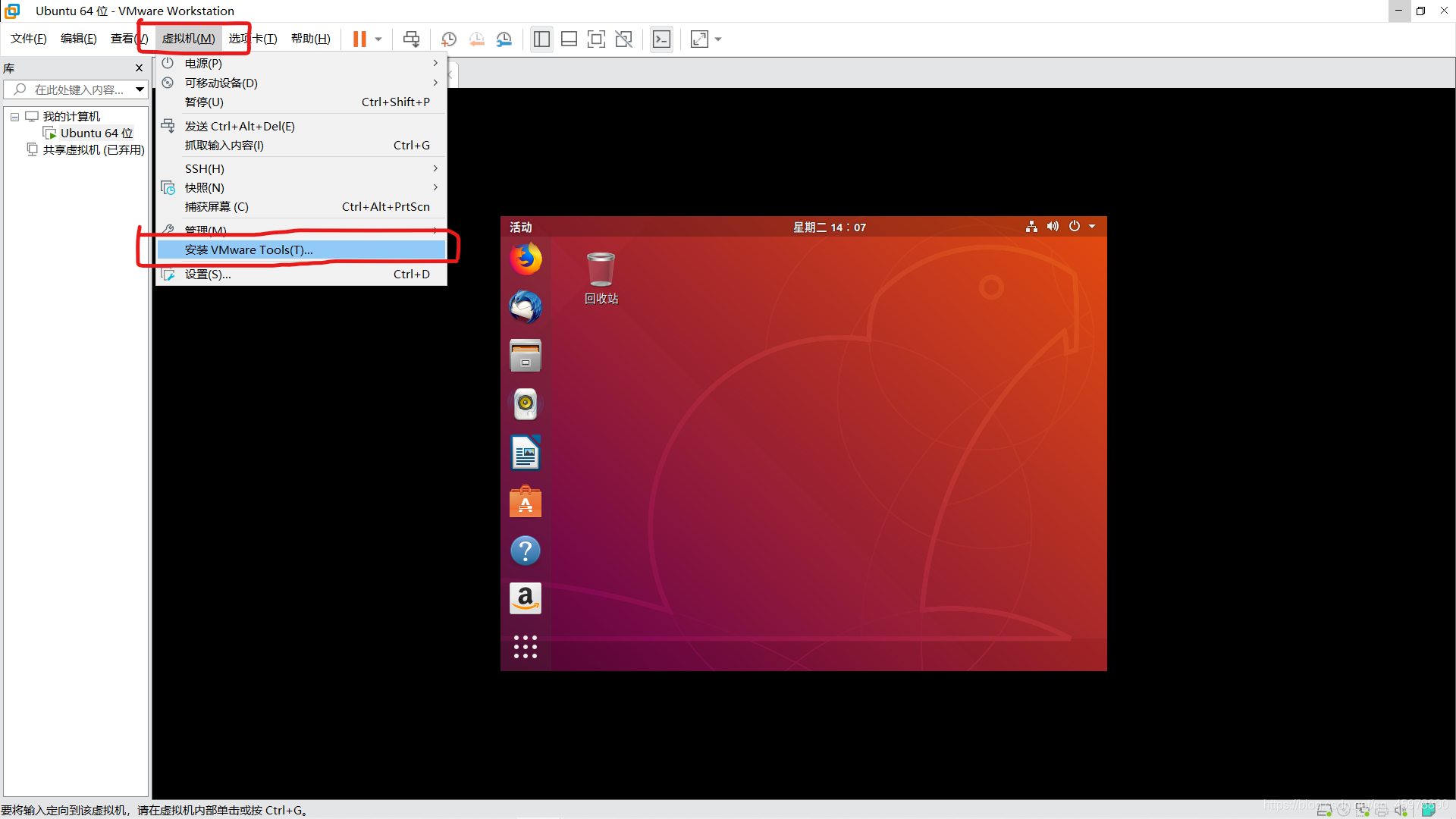Open the Amazon launcher in dock
This screenshot has height=819, width=1456.
pyautogui.click(x=526, y=598)
